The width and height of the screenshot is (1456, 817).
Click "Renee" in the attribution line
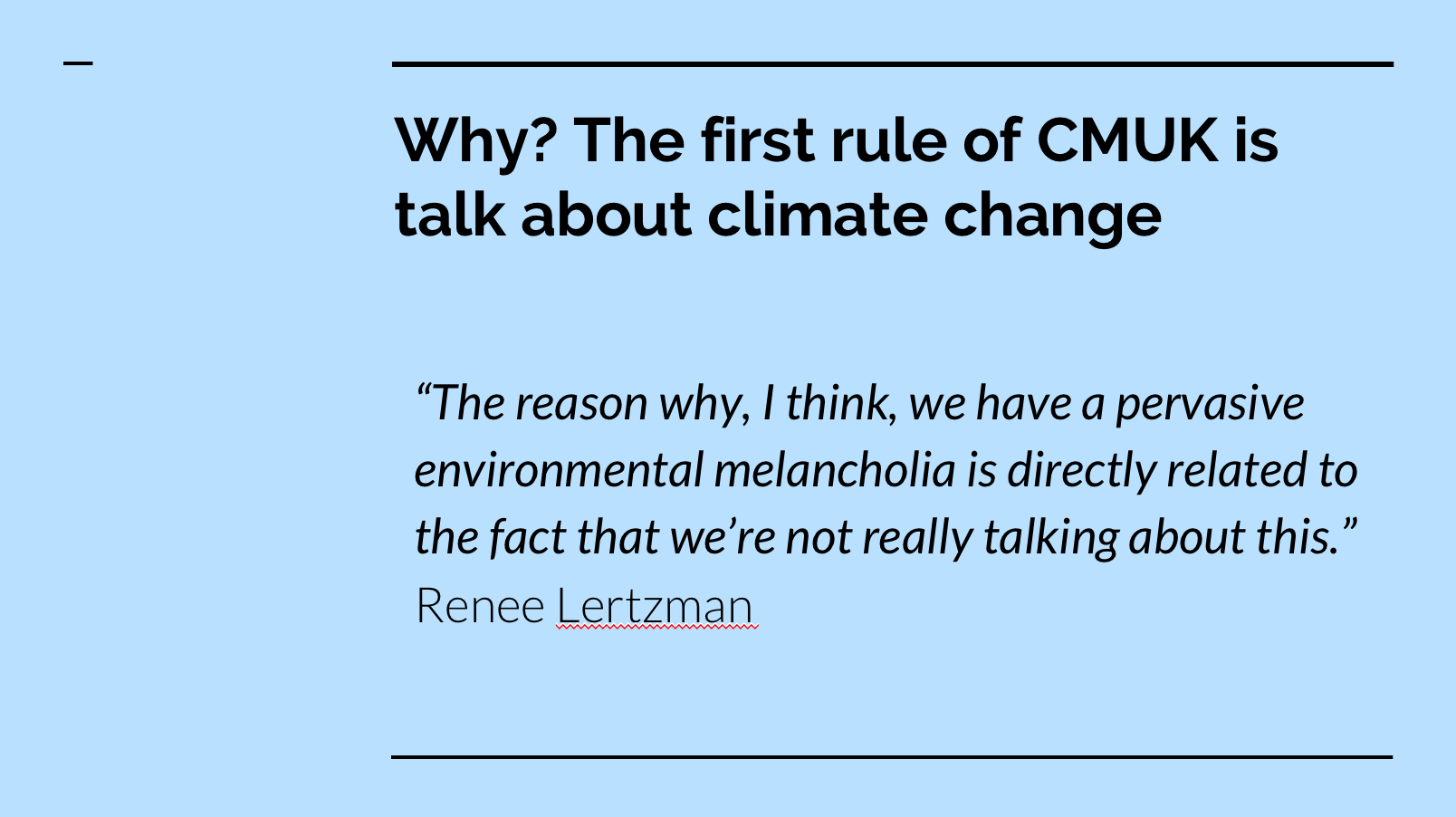tap(479, 606)
